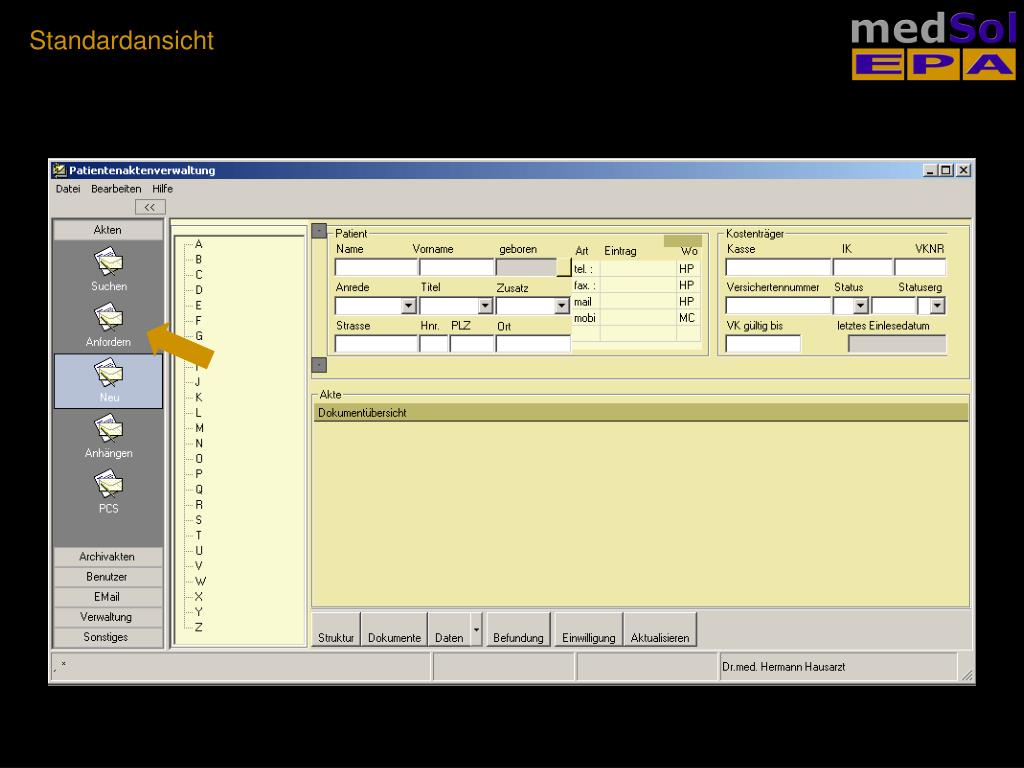
Task: Click the fax. entry cell
Action: coord(638,285)
